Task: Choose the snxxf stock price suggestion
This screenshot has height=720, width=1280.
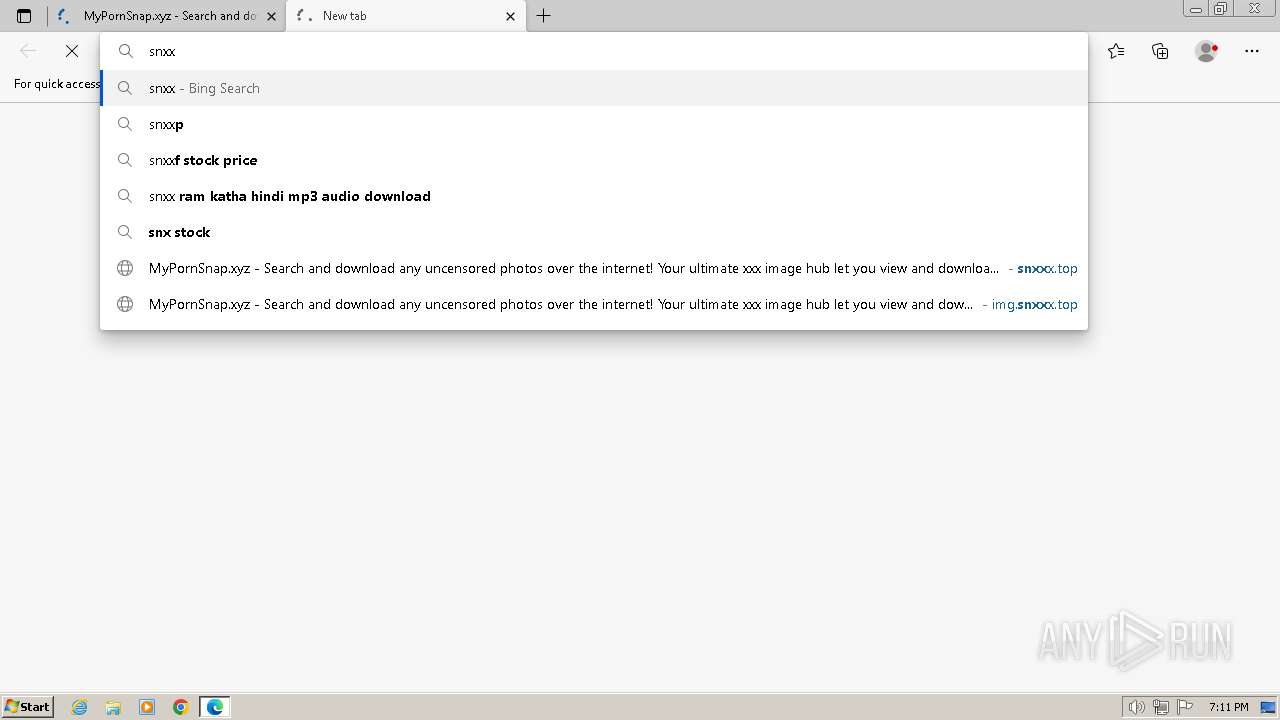Action: point(594,160)
